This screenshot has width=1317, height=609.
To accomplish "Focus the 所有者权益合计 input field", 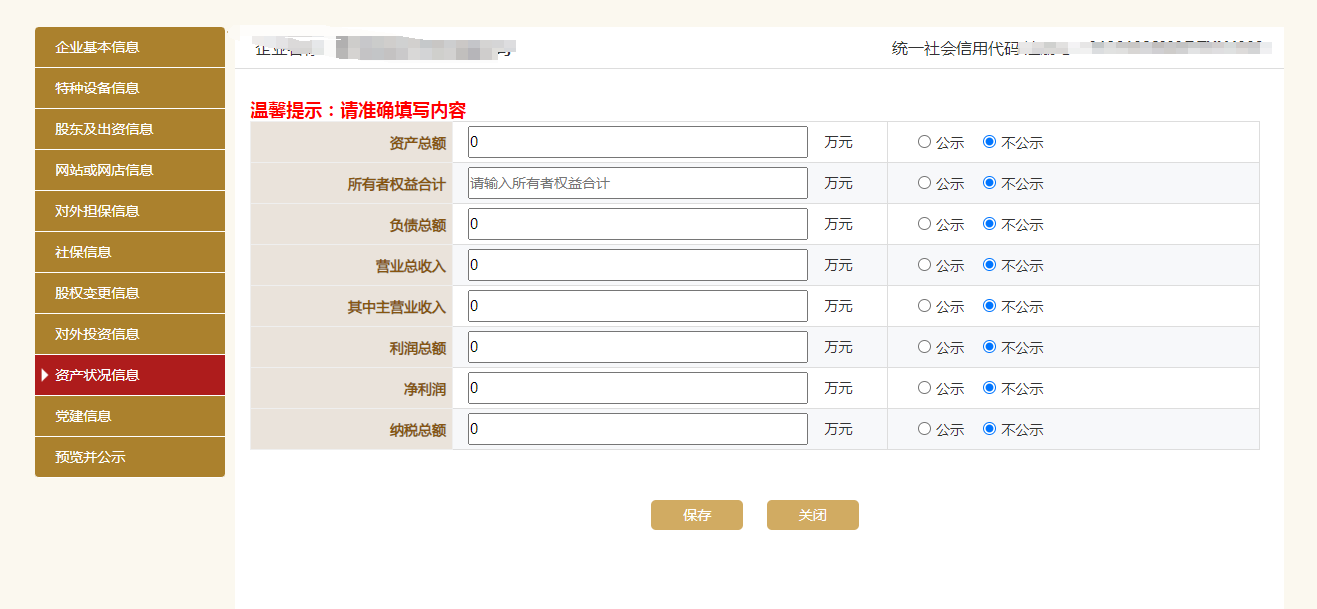I will [638, 183].
